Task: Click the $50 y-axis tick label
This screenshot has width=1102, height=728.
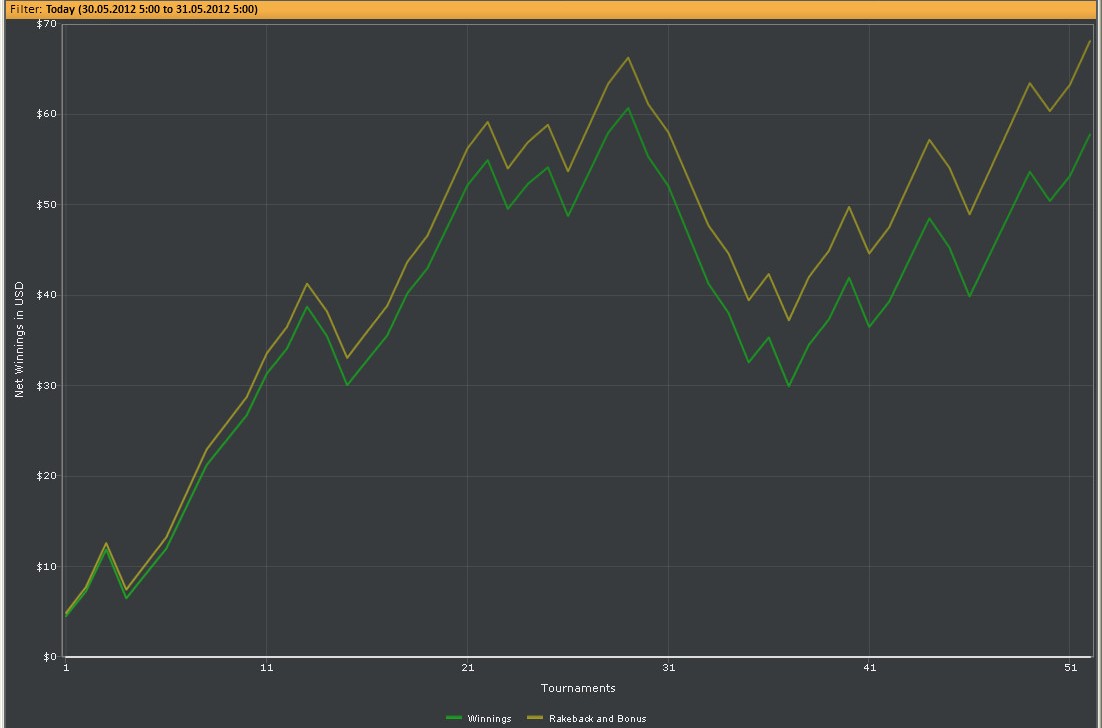Action: [x=46, y=204]
